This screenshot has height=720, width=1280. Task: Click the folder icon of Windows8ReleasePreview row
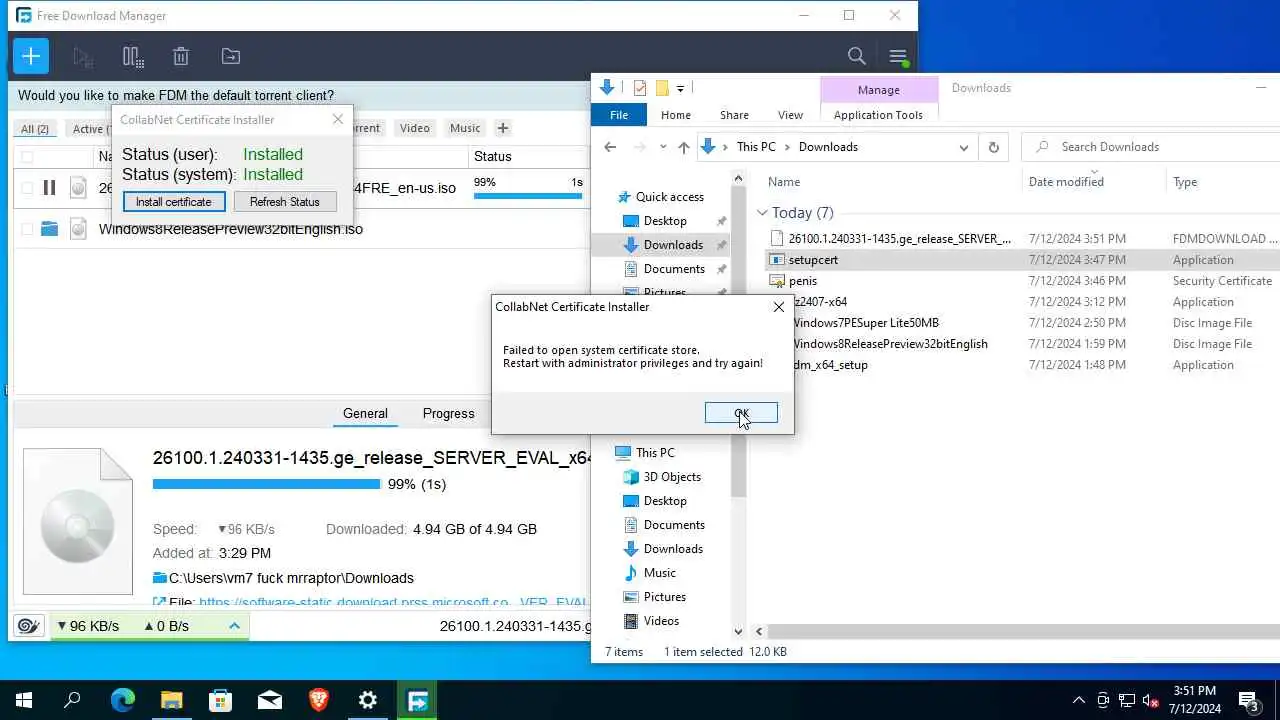pyautogui.click(x=49, y=229)
